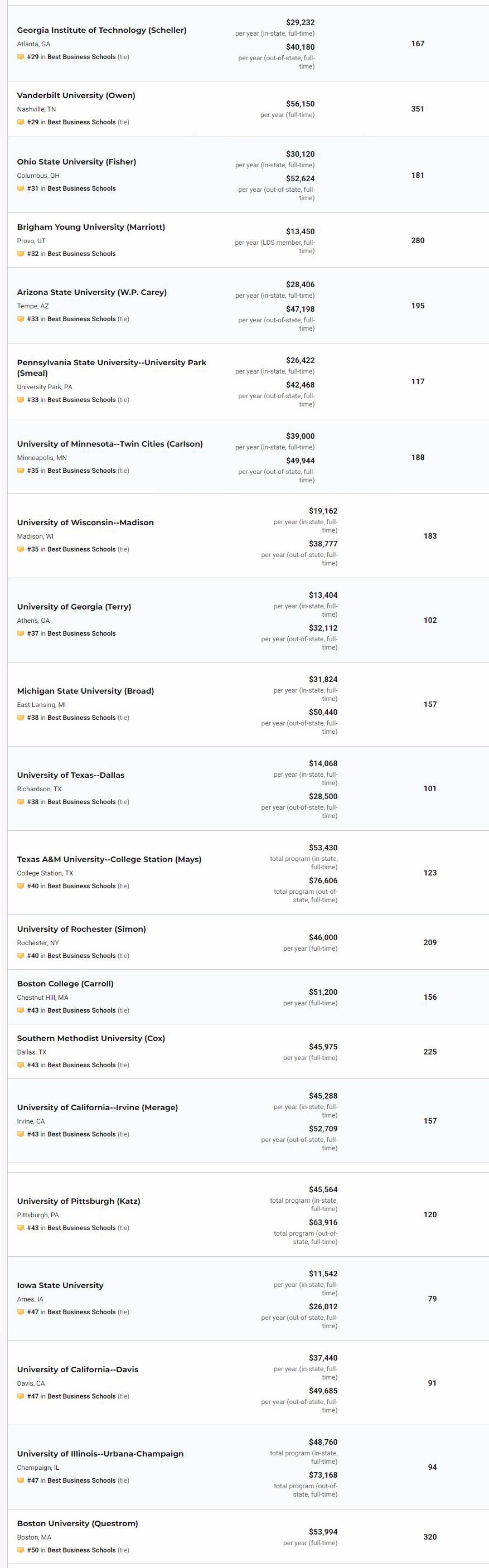This screenshot has width=489, height=1568.
Task: Open Arizona State University (W.P. Carey) link
Action: 92,292
